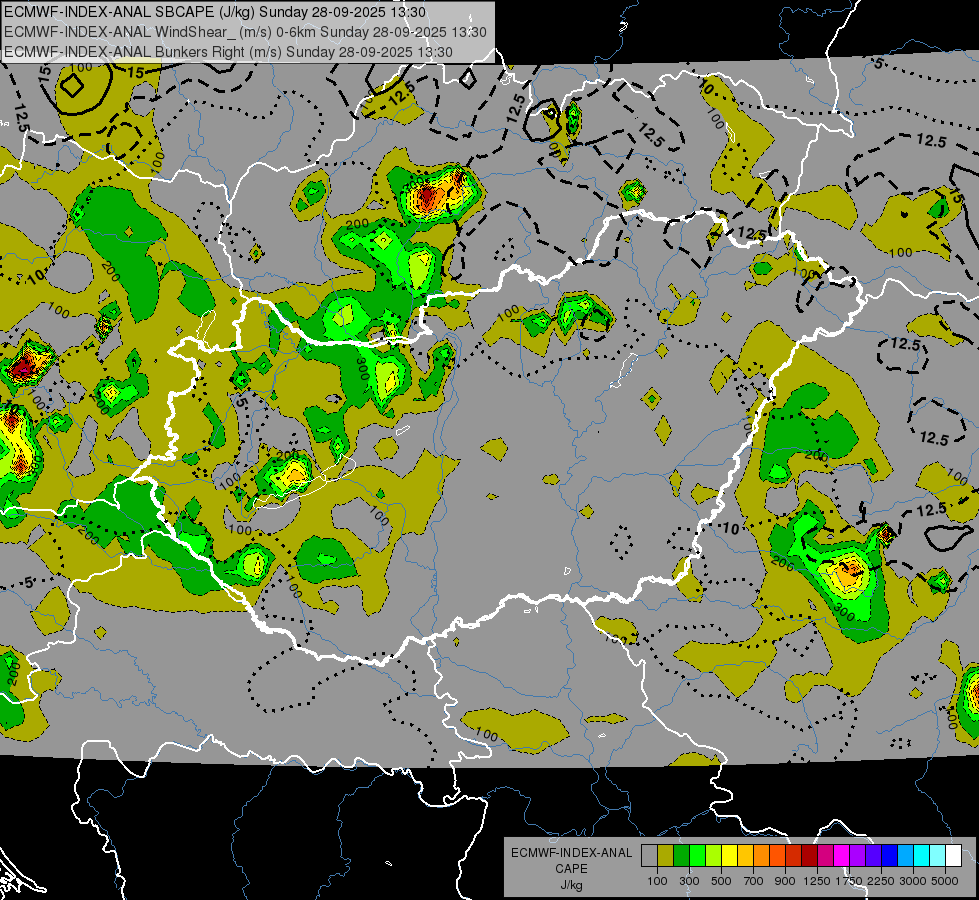Click the legend value label '1250'

[817, 881]
